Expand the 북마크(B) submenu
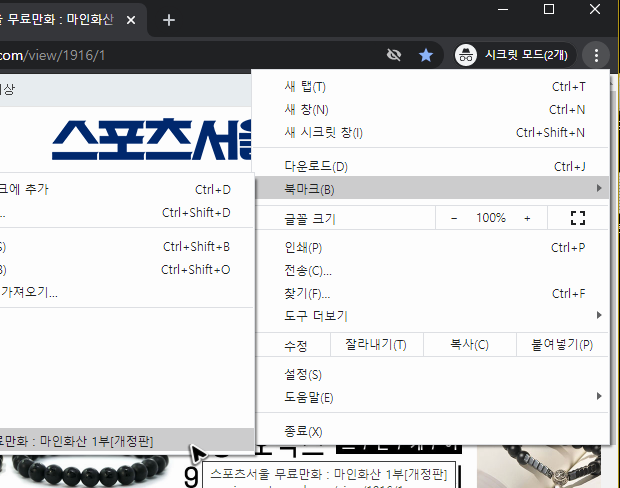The height and width of the screenshot is (488, 620). tap(432, 189)
